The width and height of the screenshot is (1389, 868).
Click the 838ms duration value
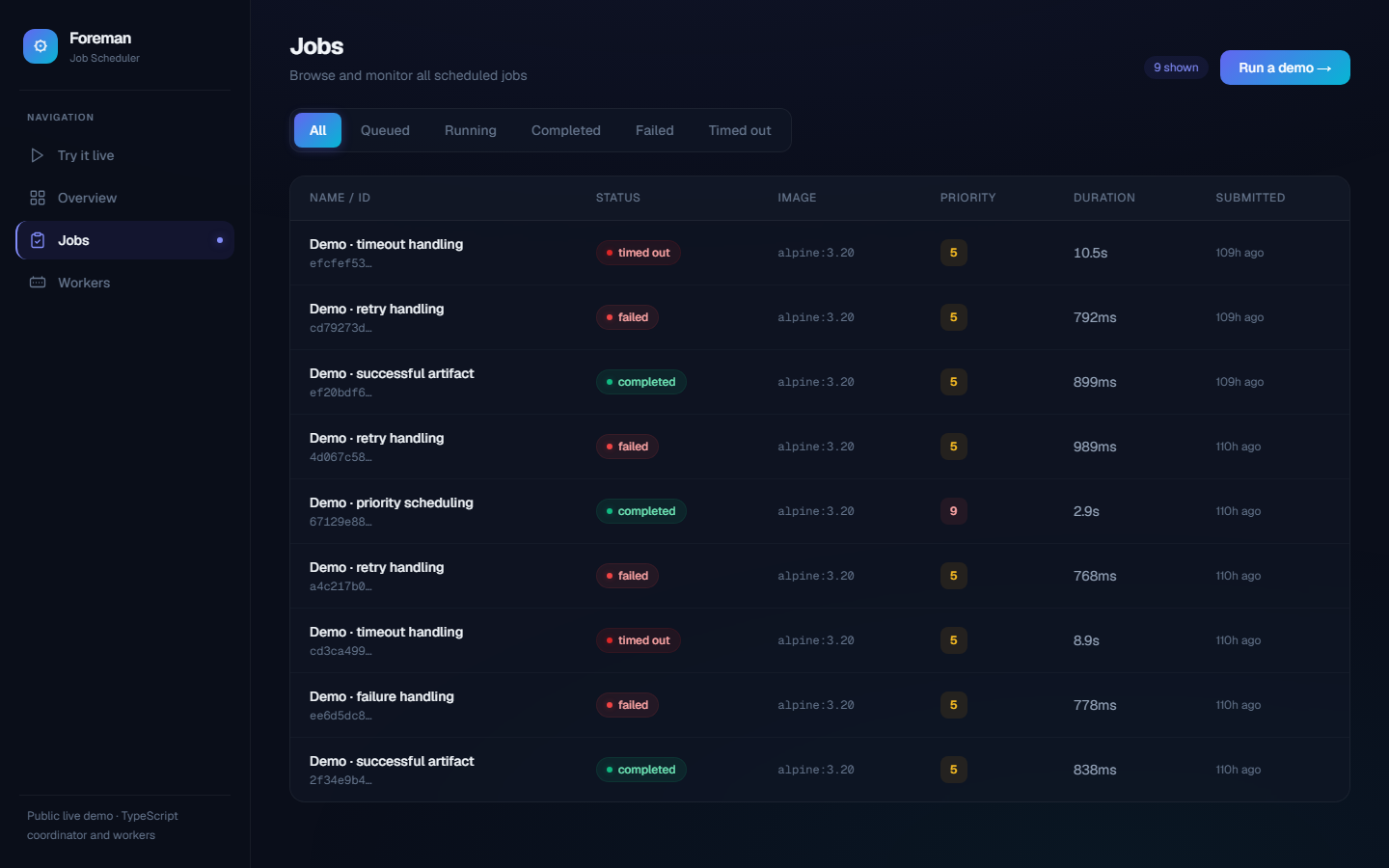(1095, 770)
